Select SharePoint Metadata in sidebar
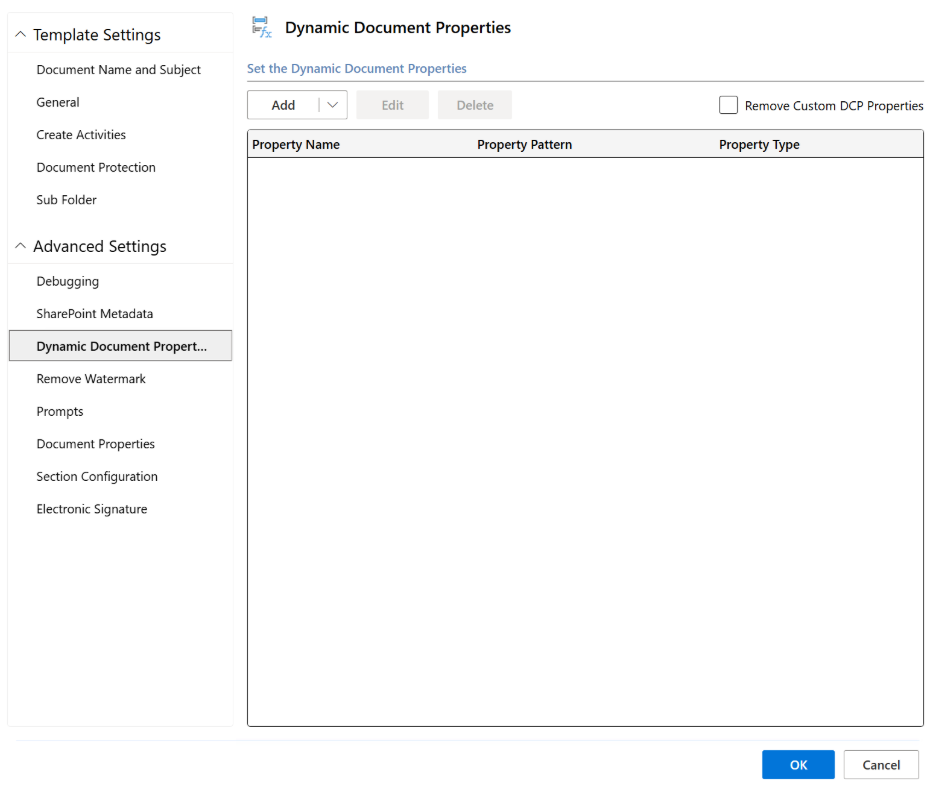This screenshot has width=936, height=787. (95, 314)
